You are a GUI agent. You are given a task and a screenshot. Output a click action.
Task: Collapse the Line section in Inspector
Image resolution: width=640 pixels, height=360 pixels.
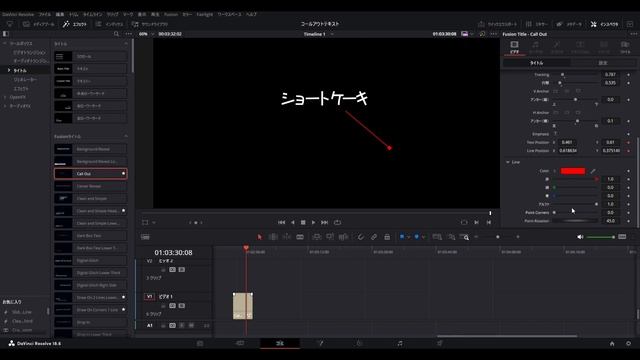coord(508,162)
